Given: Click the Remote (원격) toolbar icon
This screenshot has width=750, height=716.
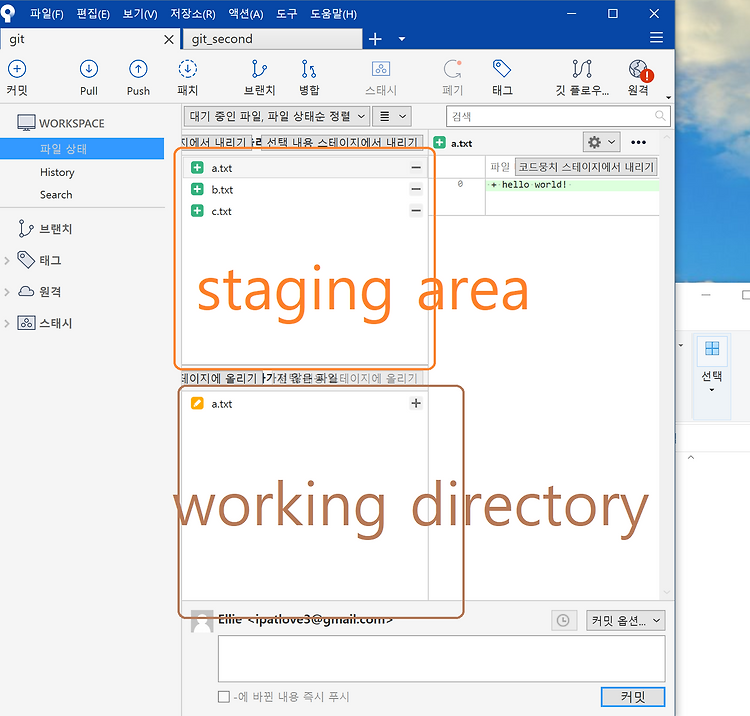Looking at the screenshot, I should point(640,70).
